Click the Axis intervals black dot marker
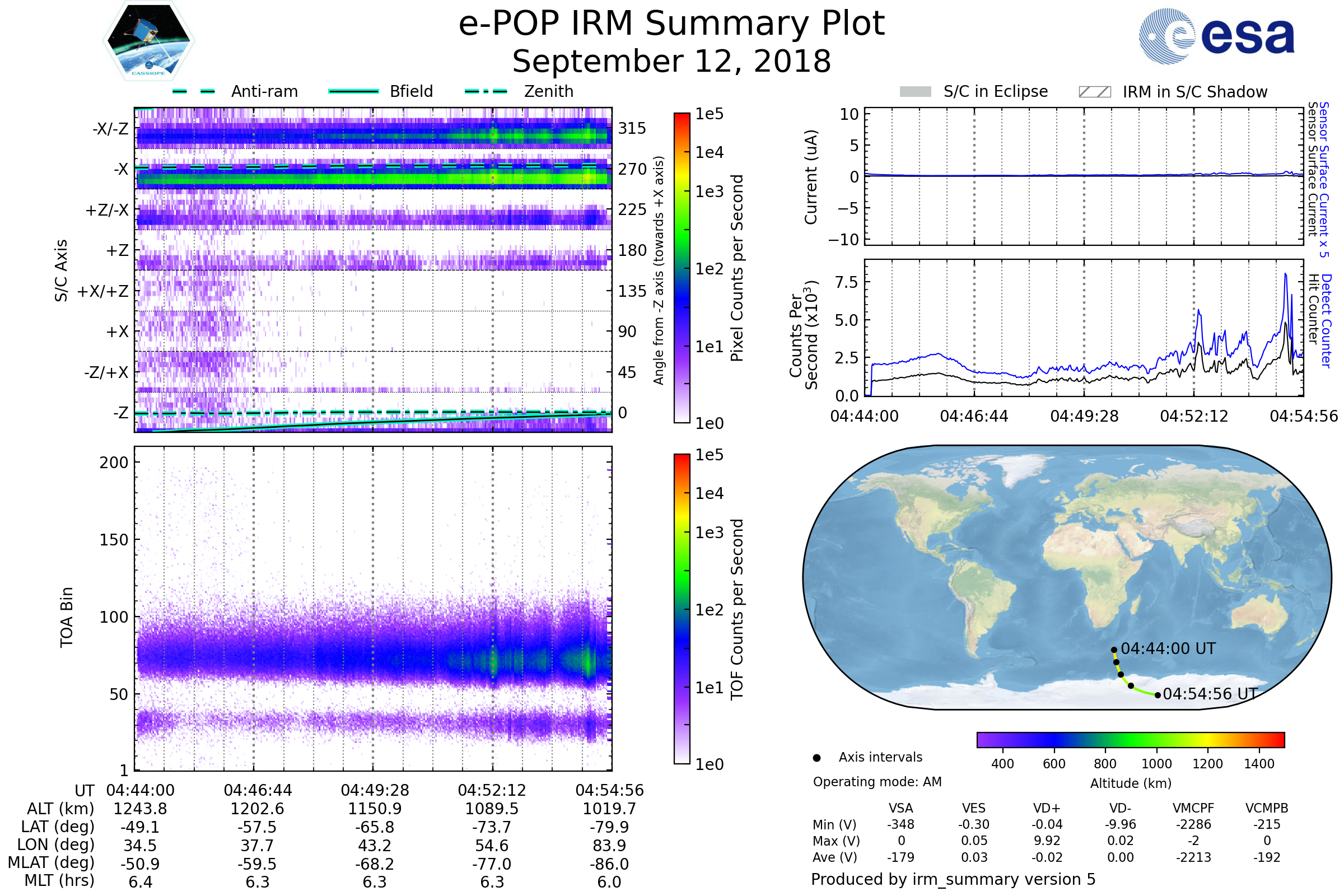 pos(816,758)
